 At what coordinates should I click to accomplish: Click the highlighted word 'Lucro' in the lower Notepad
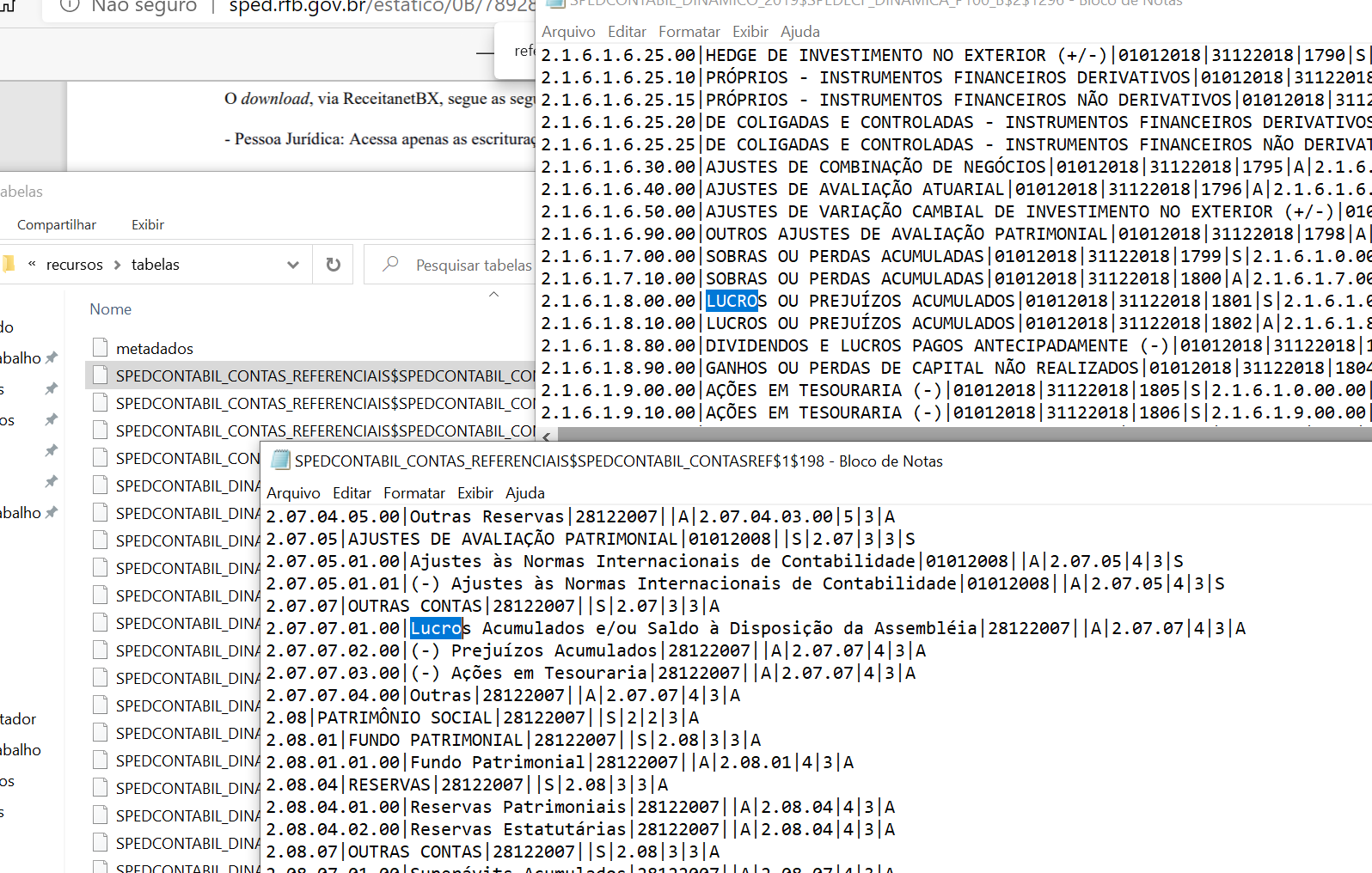[436, 628]
